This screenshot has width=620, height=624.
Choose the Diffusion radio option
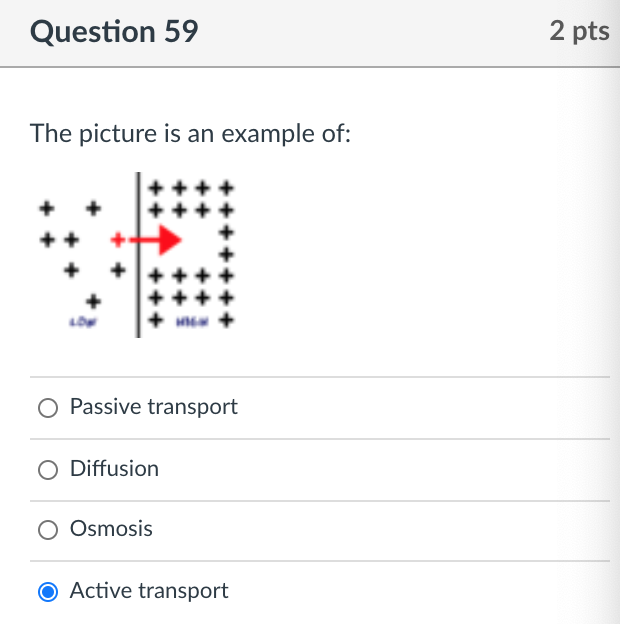click(x=48, y=470)
